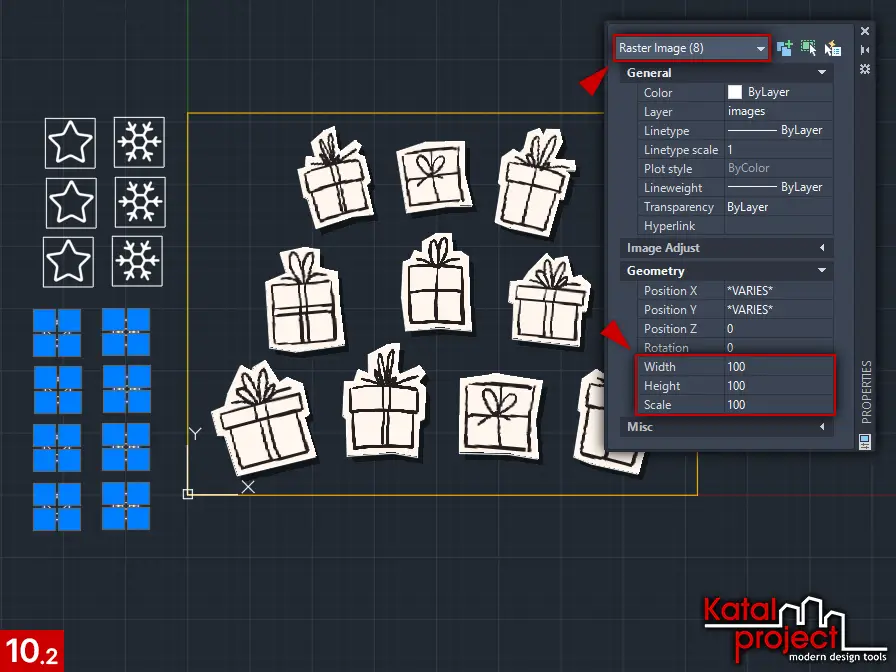Select the top-left star block

click(70, 143)
